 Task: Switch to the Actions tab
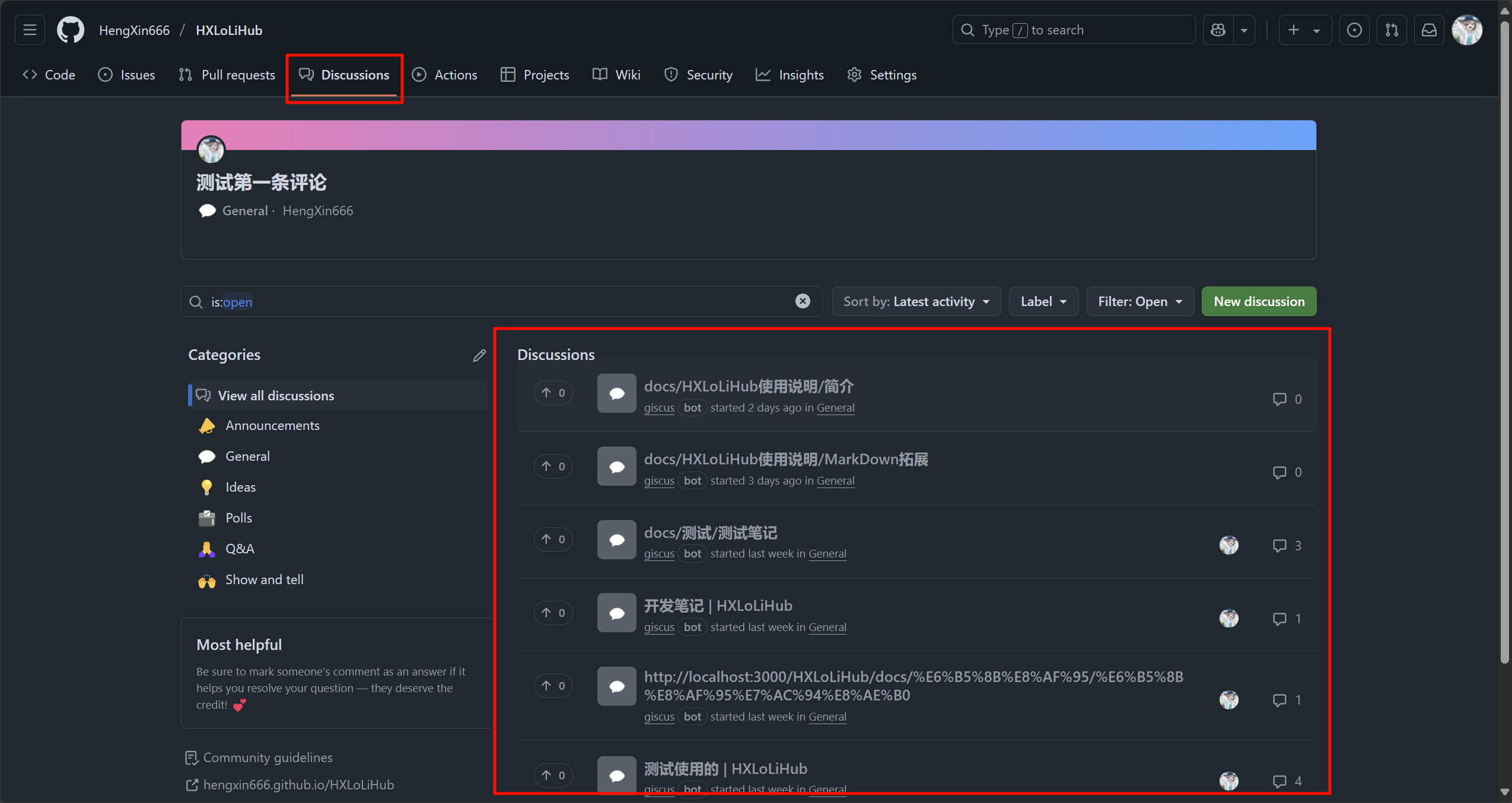(x=445, y=75)
